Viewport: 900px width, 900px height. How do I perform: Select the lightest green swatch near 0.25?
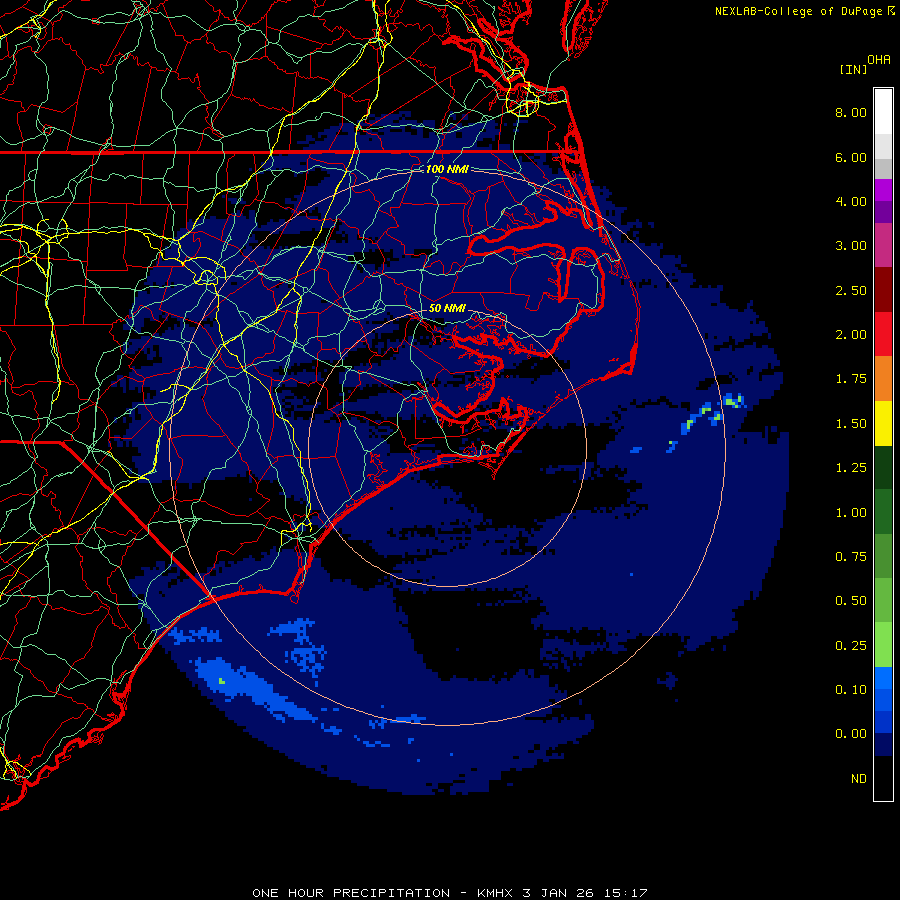[883, 645]
